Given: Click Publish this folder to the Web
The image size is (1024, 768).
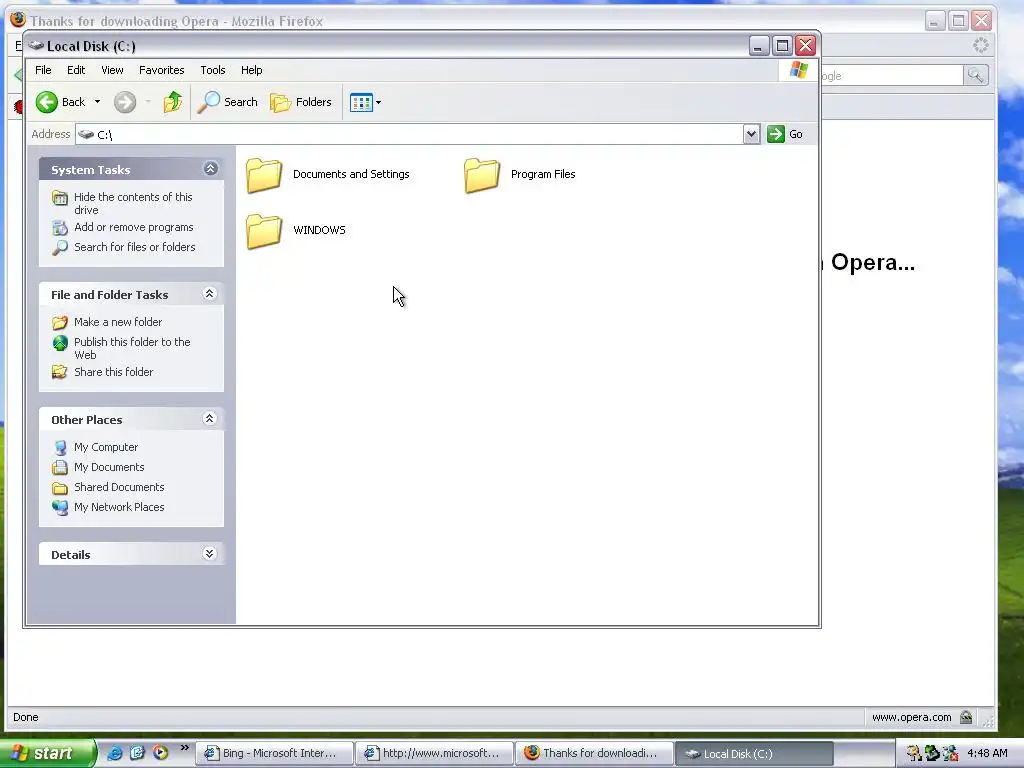Looking at the screenshot, I should [133, 348].
